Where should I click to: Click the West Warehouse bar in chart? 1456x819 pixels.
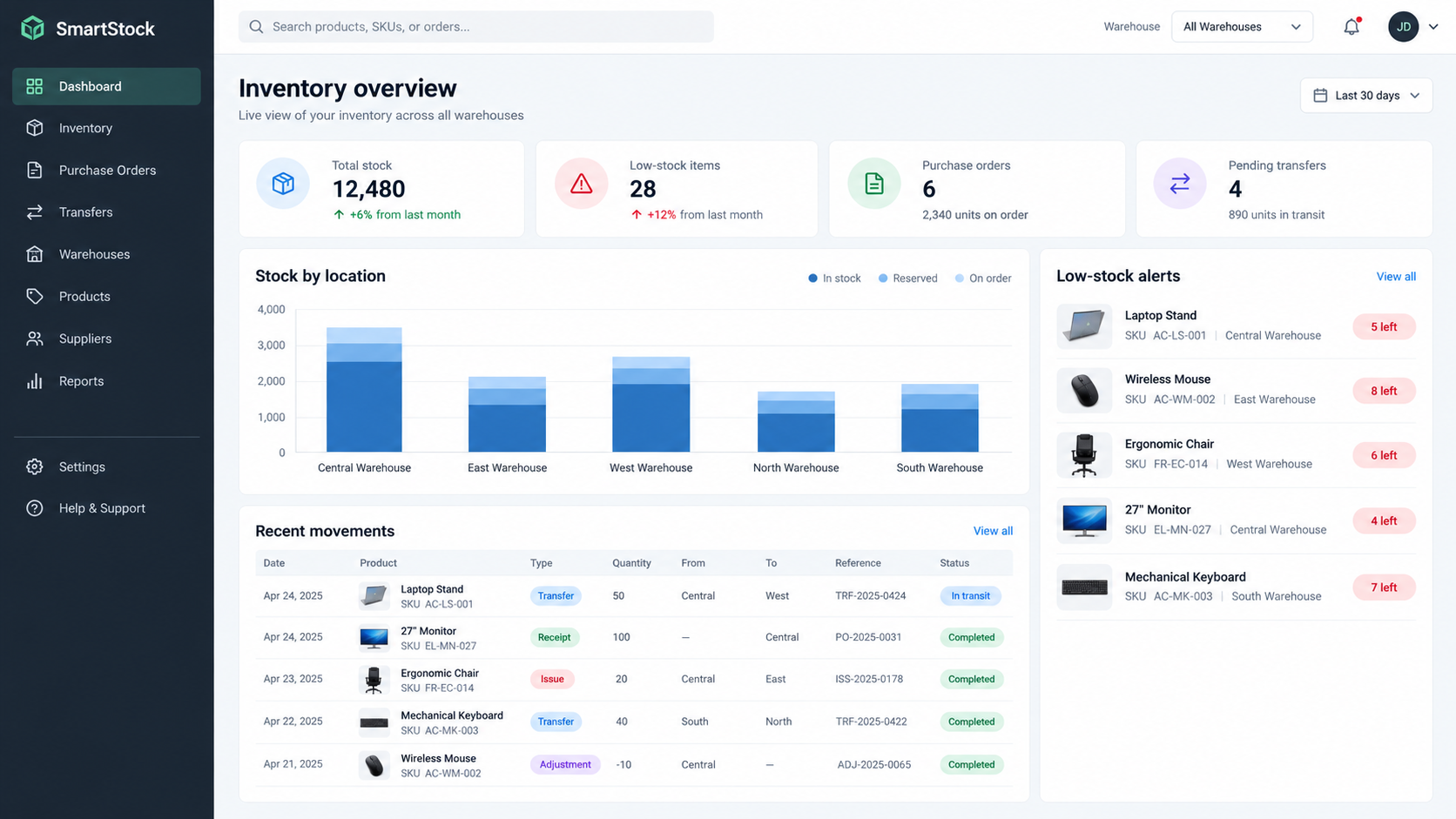[651, 405]
